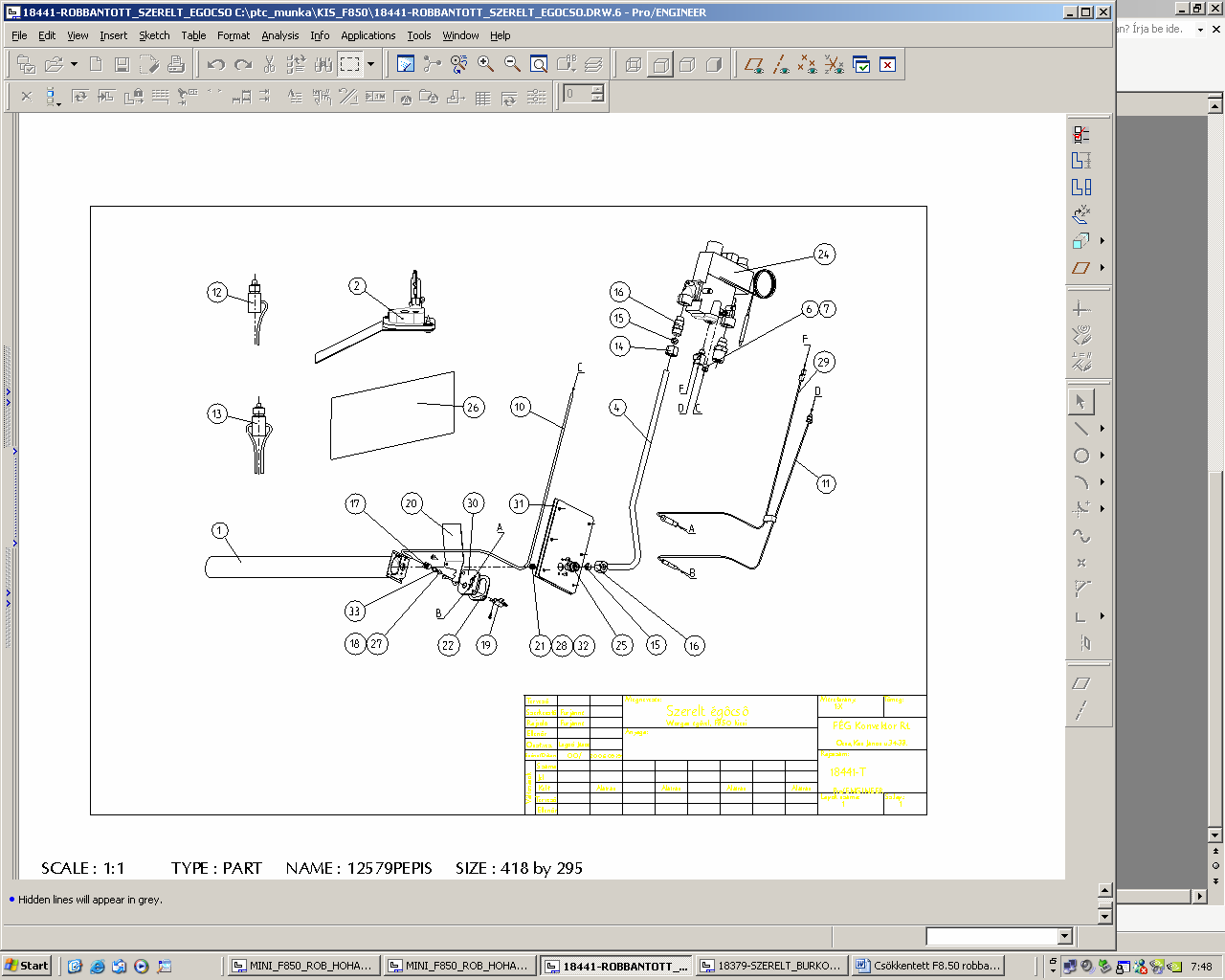Toggle wireframe display mode
The width and height of the screenshot is (1225, 980).
click(x=634, y=64)
